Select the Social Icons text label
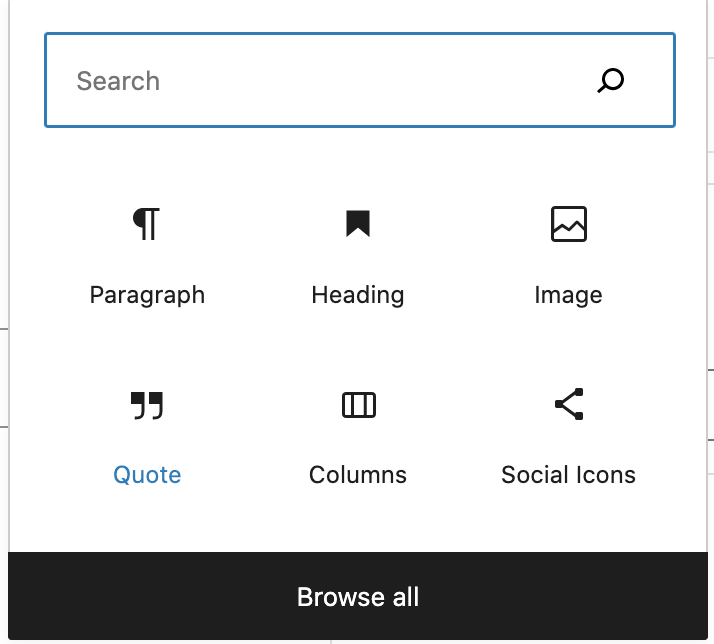This screenshot has width=714, height=644. tap(568, 475)
